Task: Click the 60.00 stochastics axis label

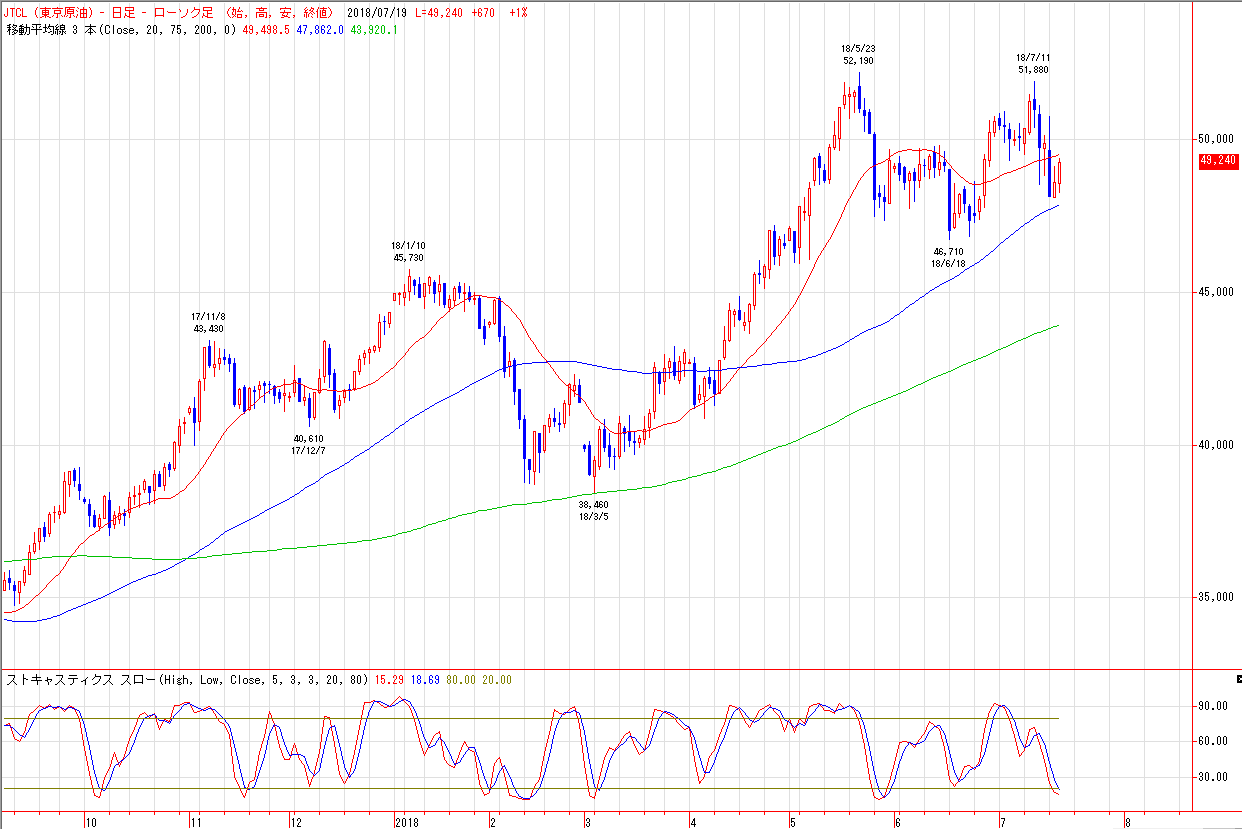Action: click(x=1211, y=741)
